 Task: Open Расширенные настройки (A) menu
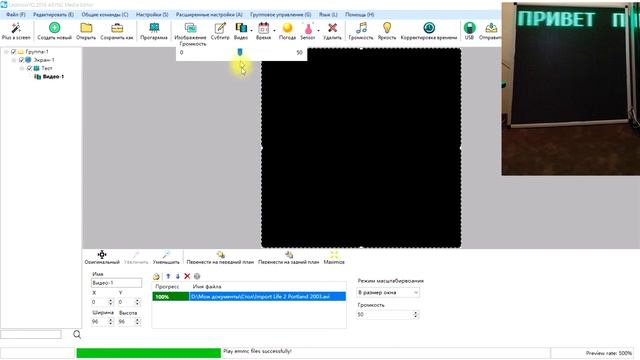pos(209,14)
